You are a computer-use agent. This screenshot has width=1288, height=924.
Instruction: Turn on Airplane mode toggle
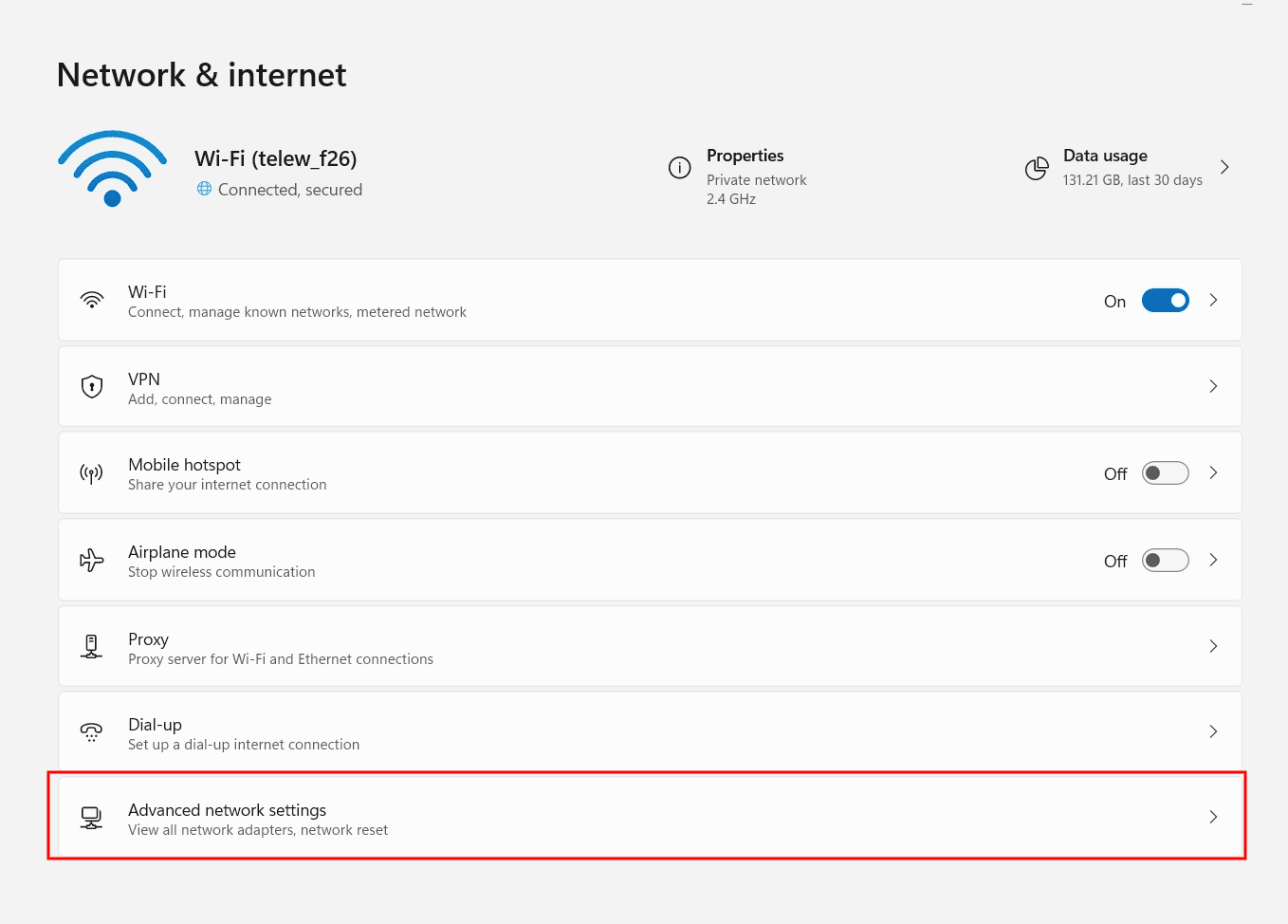click(x=1165, y=560)
